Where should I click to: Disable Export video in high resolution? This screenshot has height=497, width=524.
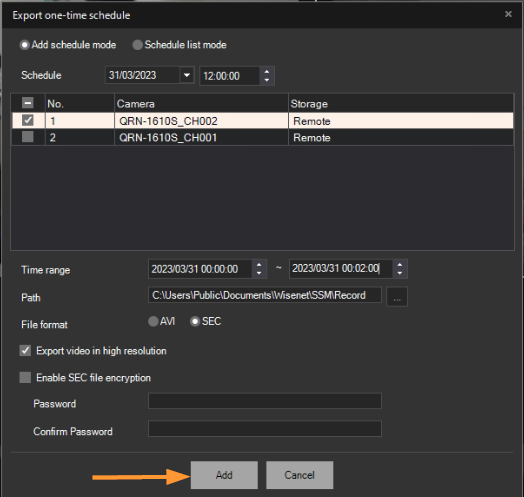(x=25, y=351)
